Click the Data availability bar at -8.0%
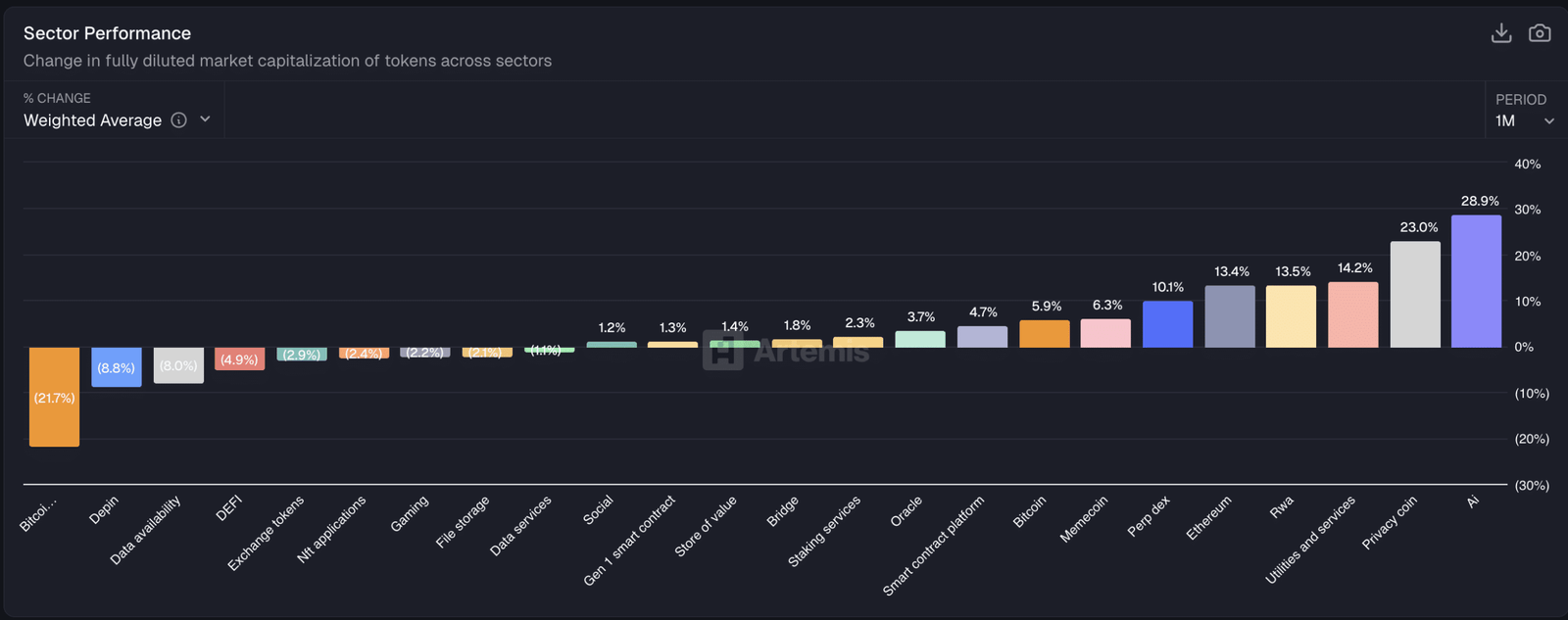1568x620 pixels. point(178,365)
